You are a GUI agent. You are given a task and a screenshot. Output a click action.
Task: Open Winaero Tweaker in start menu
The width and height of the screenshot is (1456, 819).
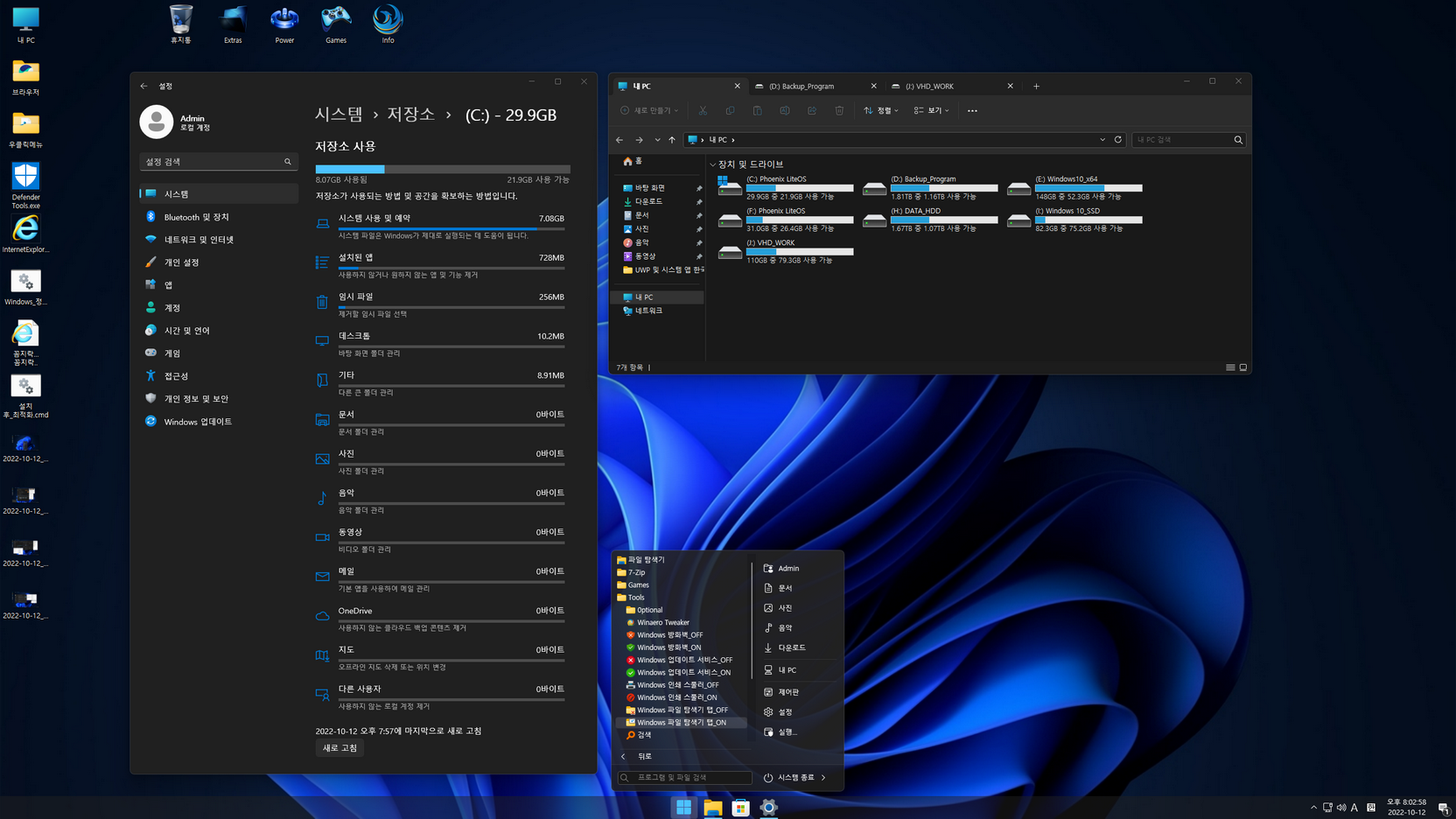pos(663,622)
